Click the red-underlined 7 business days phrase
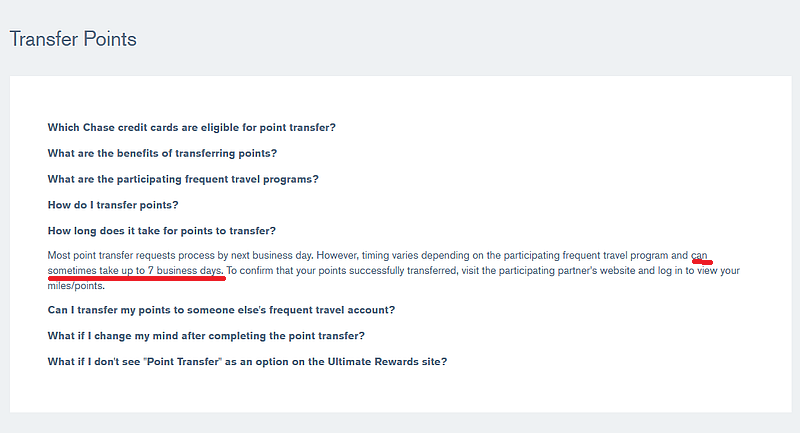 pos(185,271)
